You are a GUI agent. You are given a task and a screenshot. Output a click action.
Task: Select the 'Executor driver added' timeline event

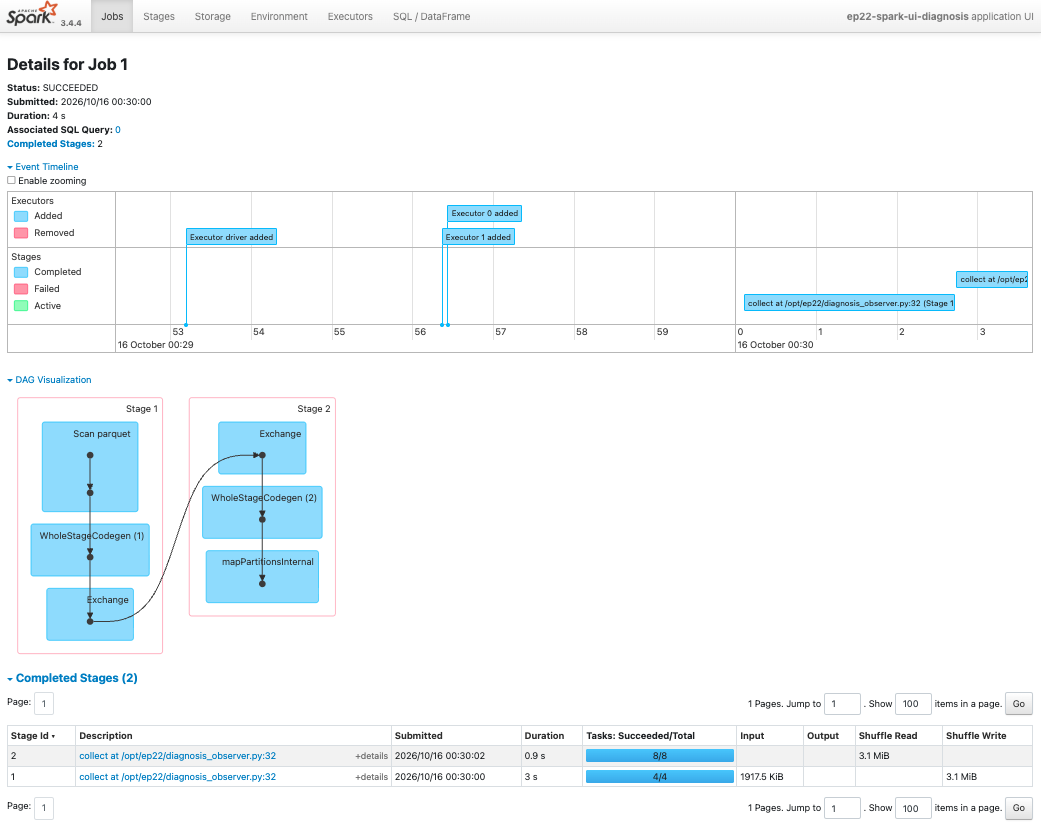coord(231,237)
